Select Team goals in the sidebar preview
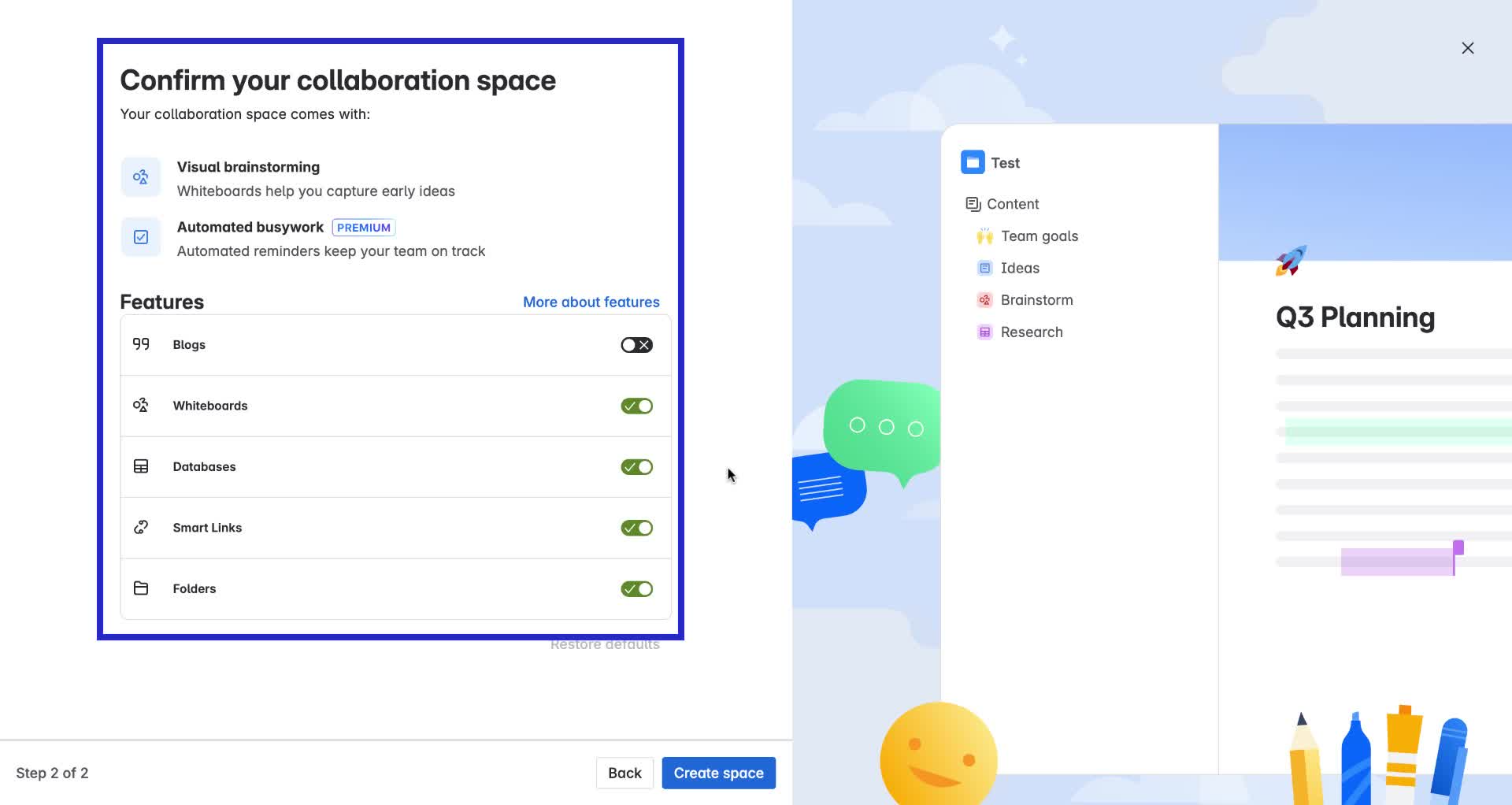The width and height of the screenshot is (1512, 805). (1039, 236)
